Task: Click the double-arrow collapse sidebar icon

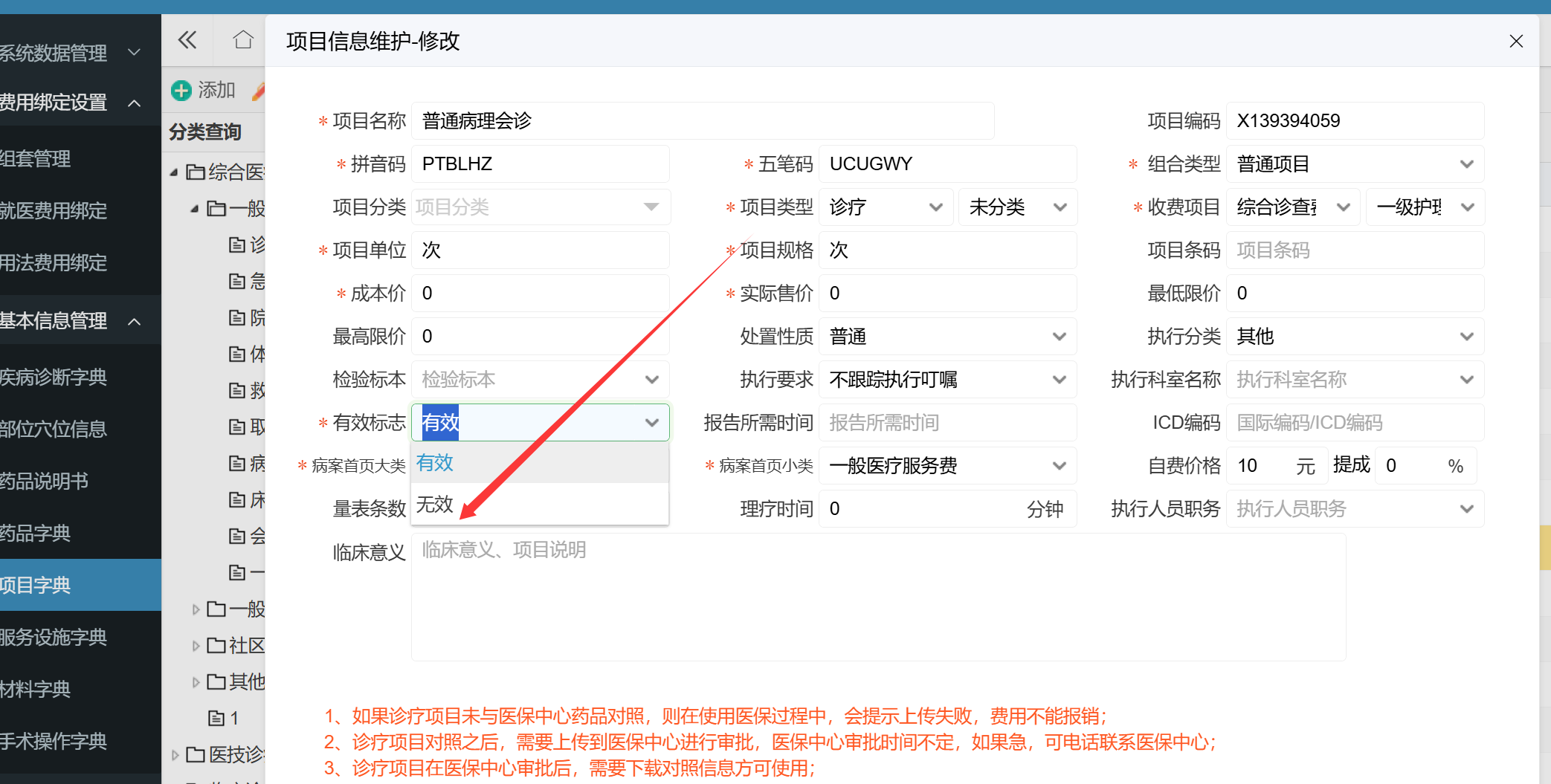Action: coord(187,40)
